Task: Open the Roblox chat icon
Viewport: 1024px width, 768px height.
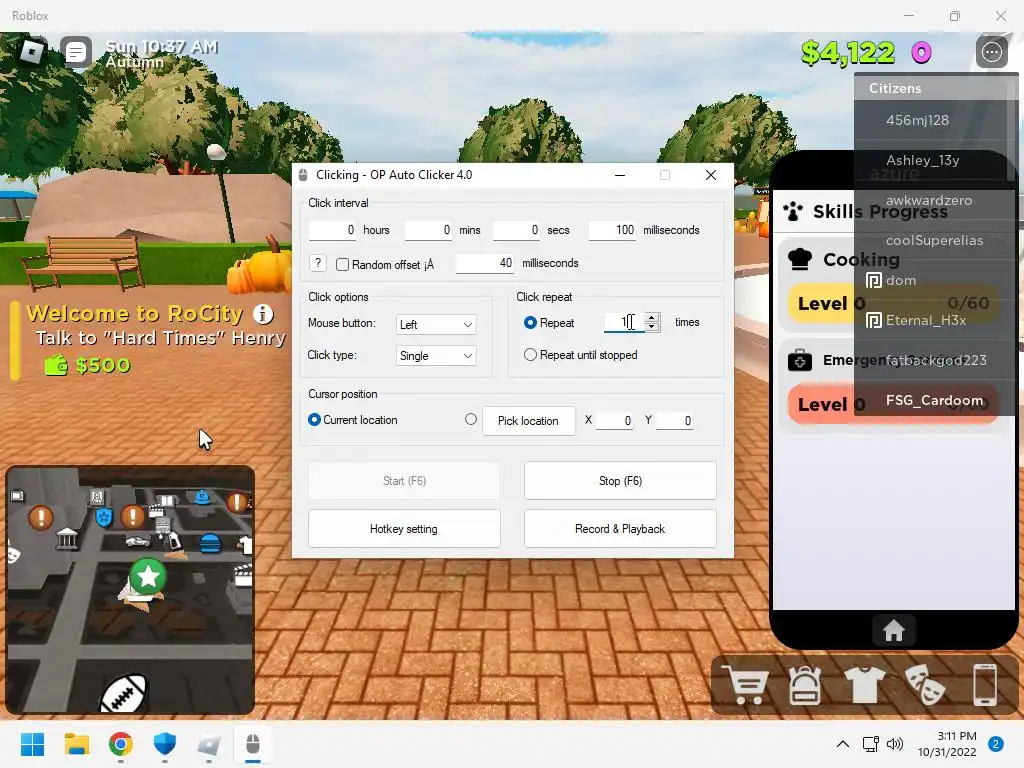Action: [76, 52]
